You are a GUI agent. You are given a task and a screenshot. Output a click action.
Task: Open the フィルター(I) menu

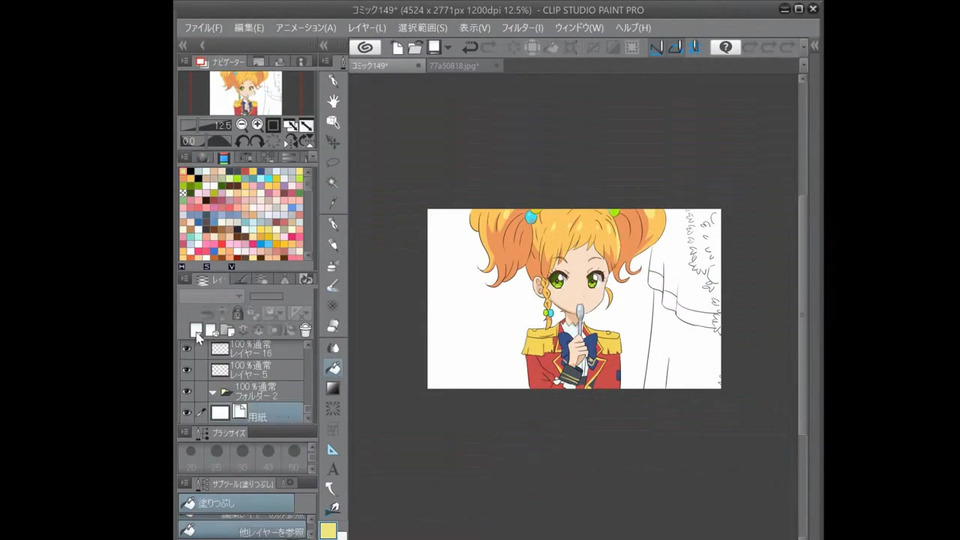tap(524, 28)
